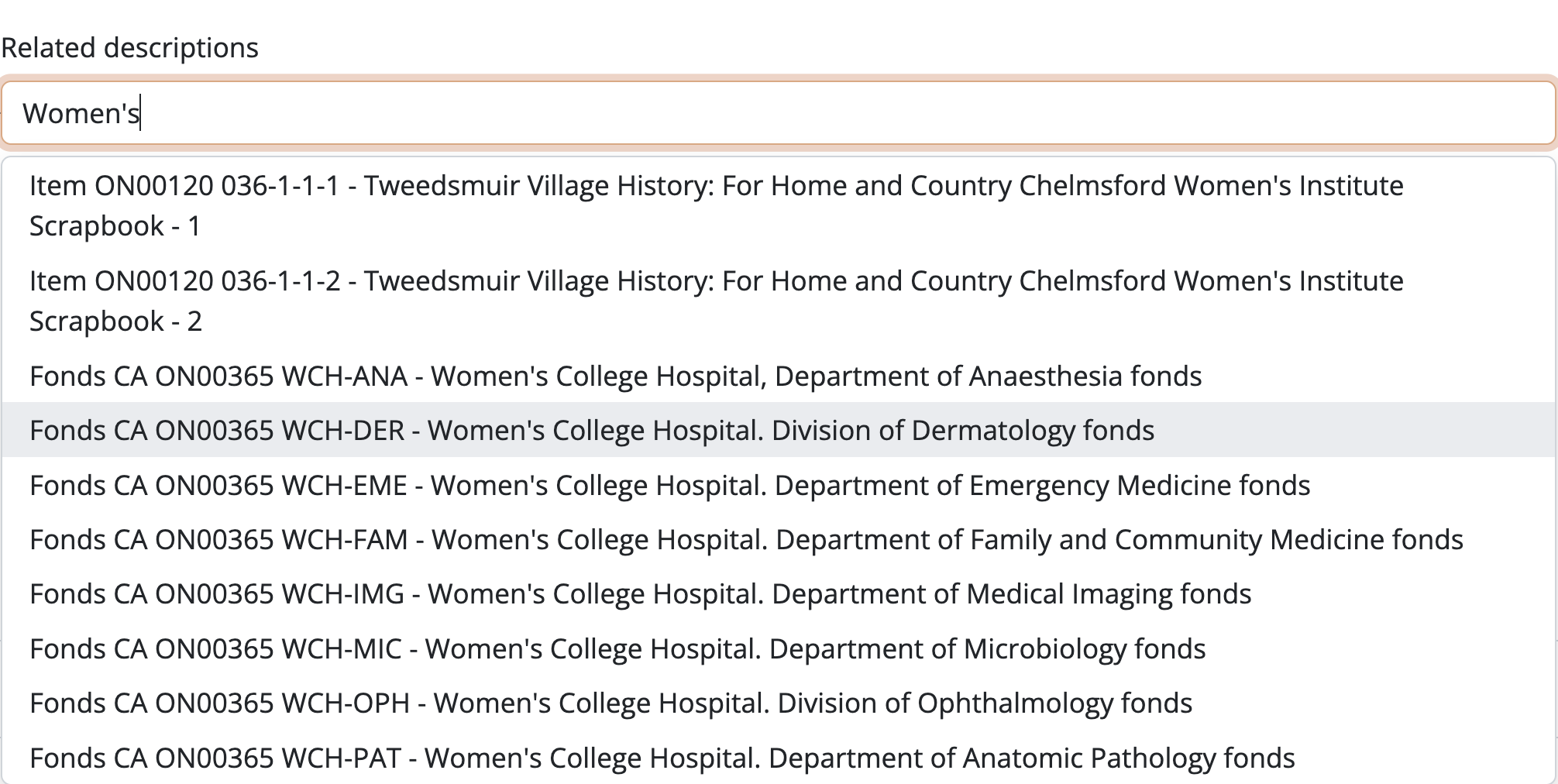Viewport: 1558px width, 784px height.
Task: Click the Related descriptions field label
Action: pyautogui.click(x=130, y=47)
